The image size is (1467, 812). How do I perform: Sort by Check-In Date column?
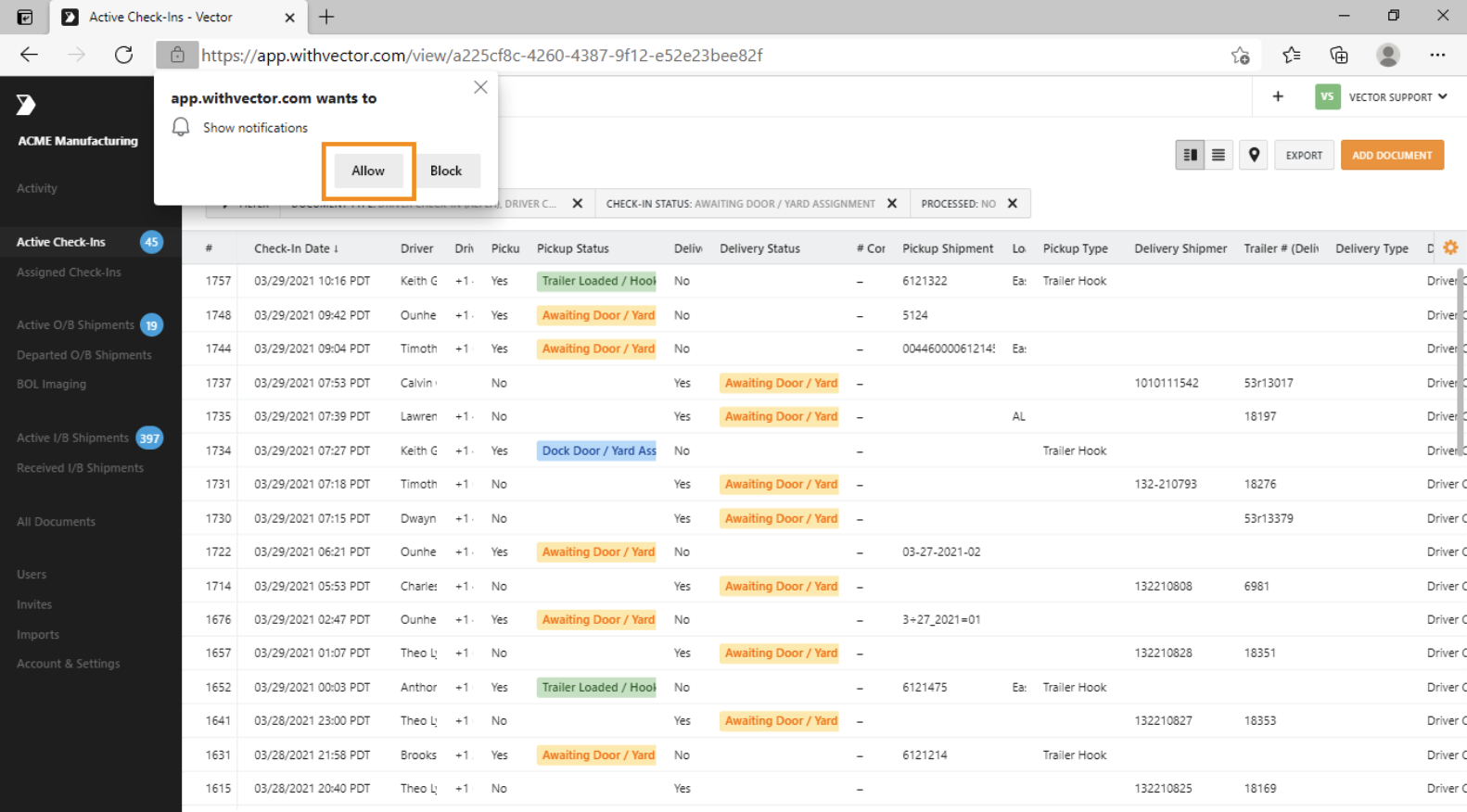coord(296,248)
